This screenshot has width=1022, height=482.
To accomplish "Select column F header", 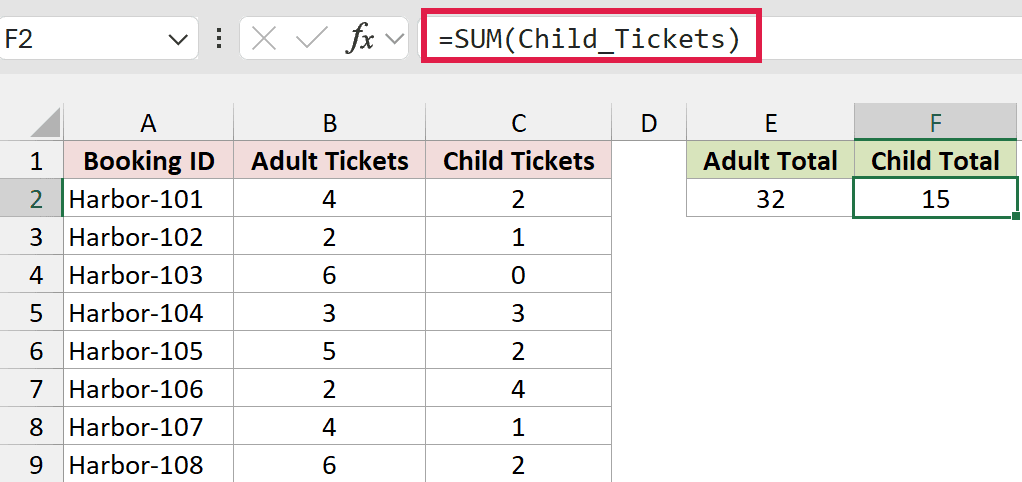I will coord(935,123).
